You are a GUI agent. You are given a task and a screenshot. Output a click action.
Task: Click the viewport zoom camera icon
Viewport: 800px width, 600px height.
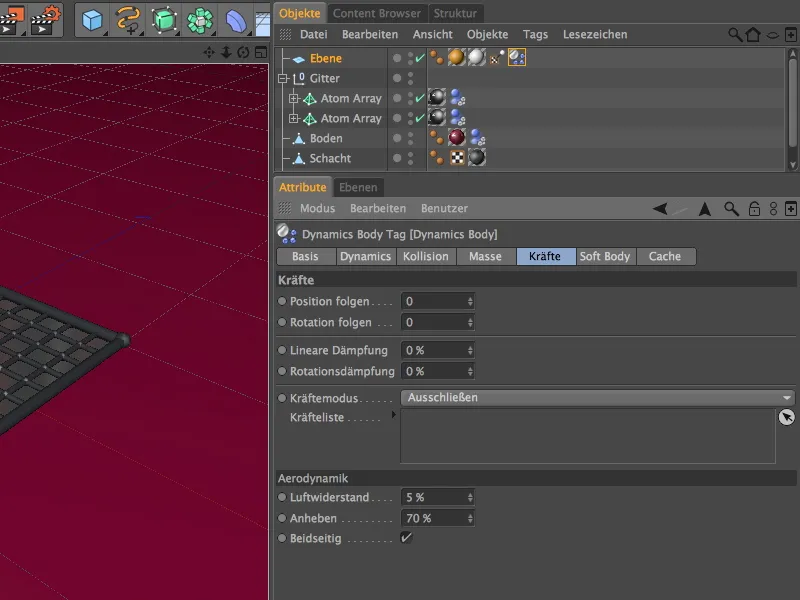pyautogui.click(x=226, y=52)
